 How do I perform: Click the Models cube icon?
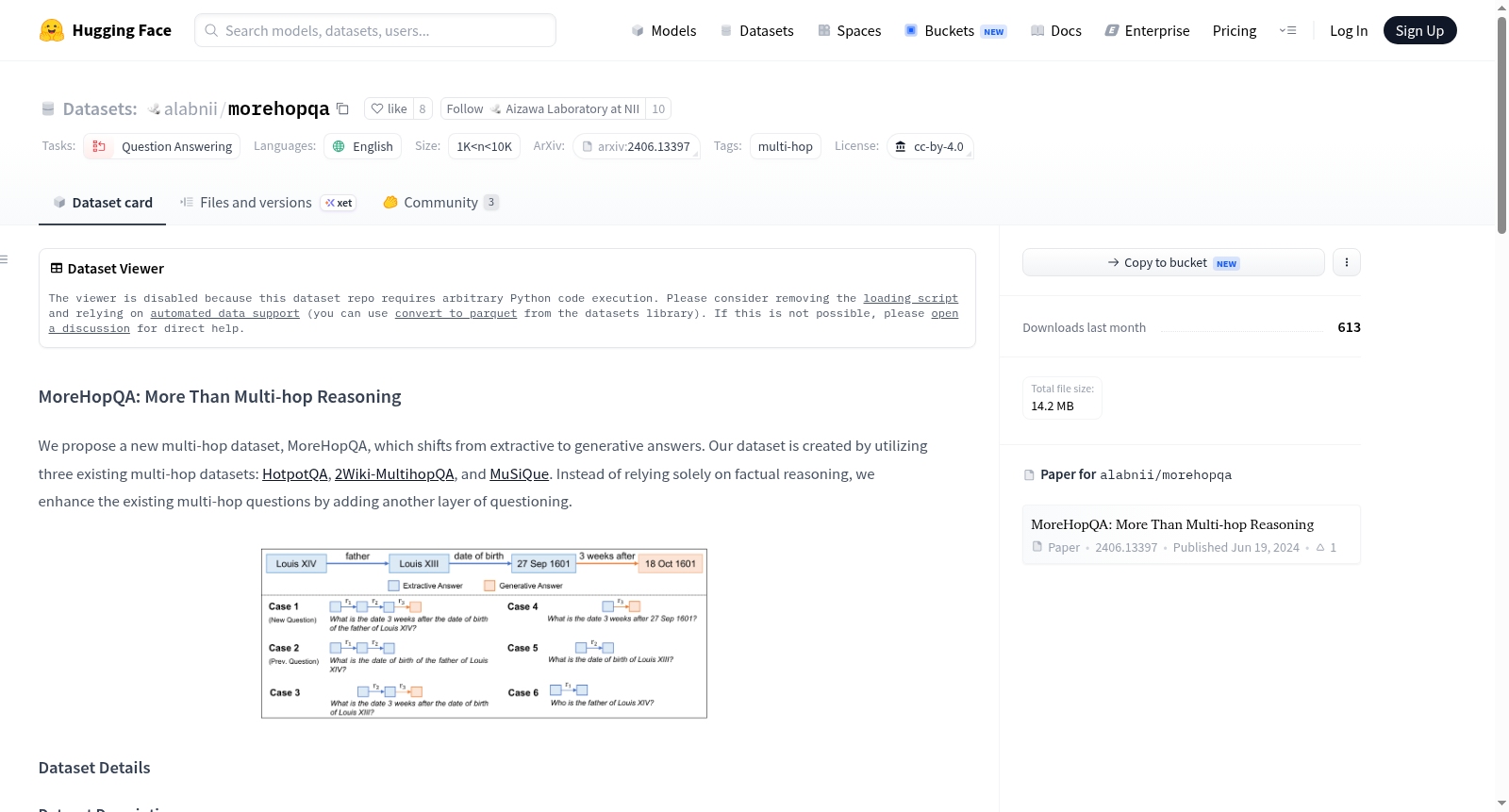pos(638,30)
